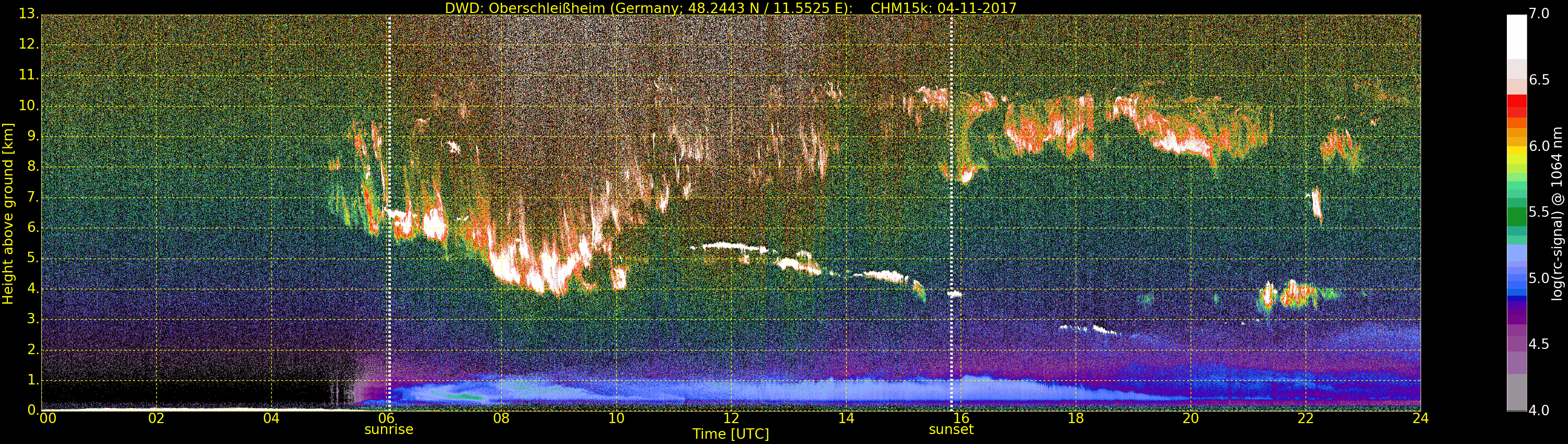Screen dimensions: 1568x444
Task: Click the plot title 'DWD: Oberschleißheim' text
Action: coord(525,8)
